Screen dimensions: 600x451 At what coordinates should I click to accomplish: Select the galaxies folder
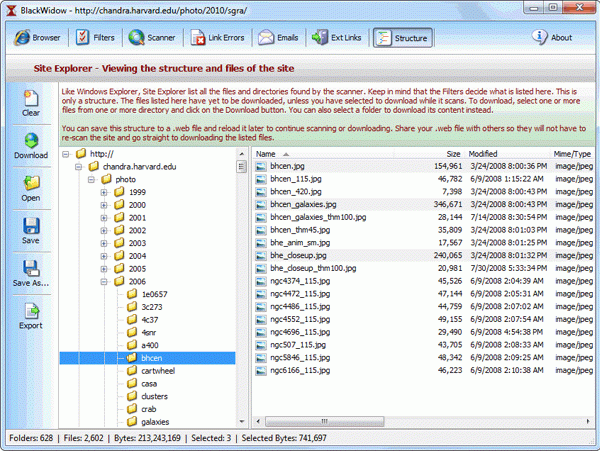pyautogui.click(x=148, y=422)
